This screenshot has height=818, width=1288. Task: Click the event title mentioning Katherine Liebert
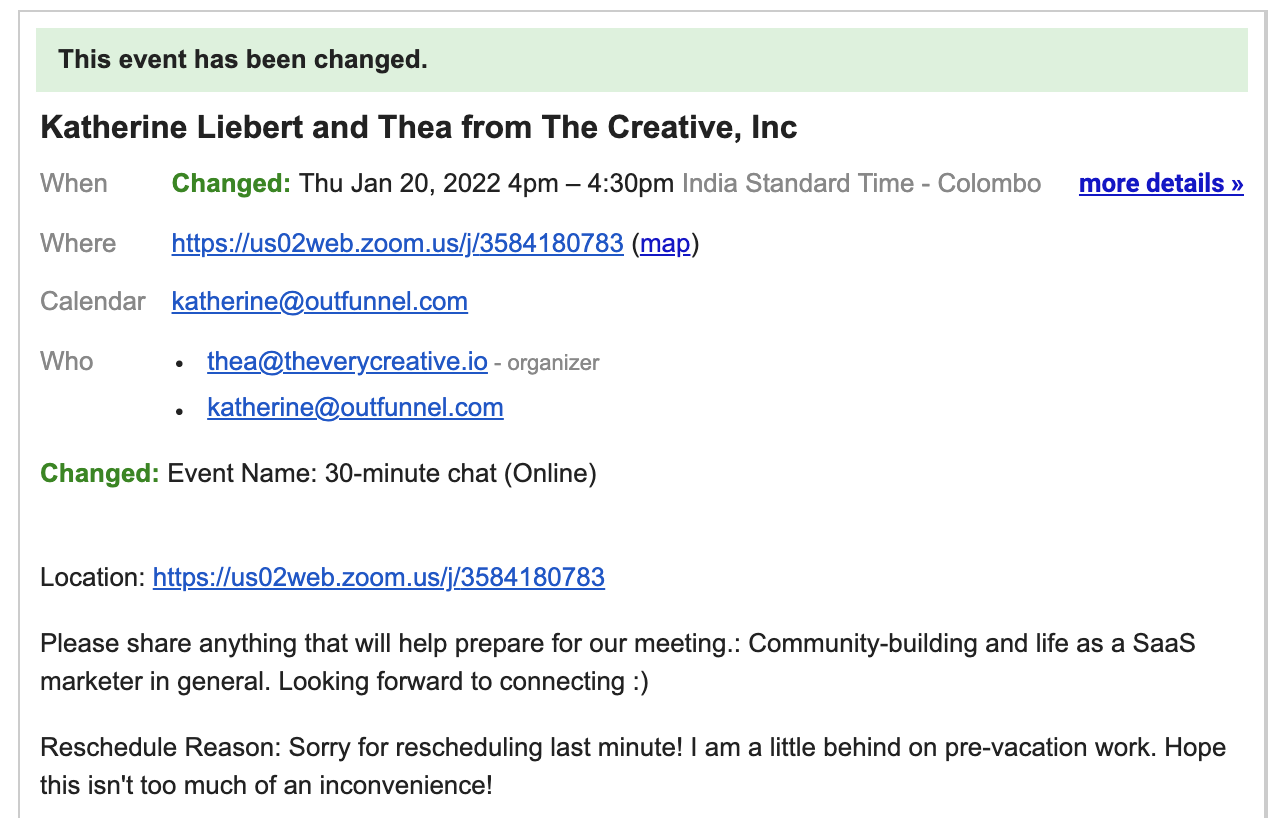(x=418, y=128)
